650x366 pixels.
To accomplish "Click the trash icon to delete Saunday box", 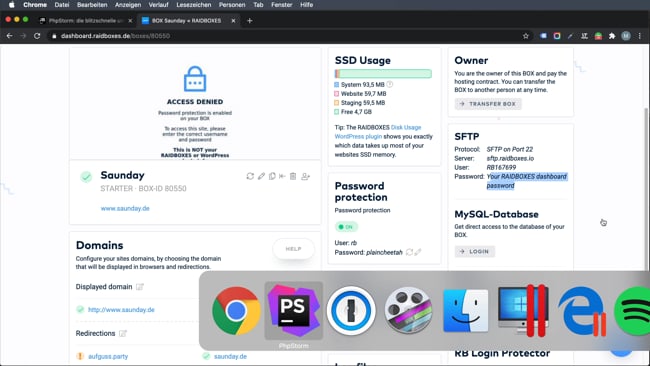I will click(x=293, y=176).
